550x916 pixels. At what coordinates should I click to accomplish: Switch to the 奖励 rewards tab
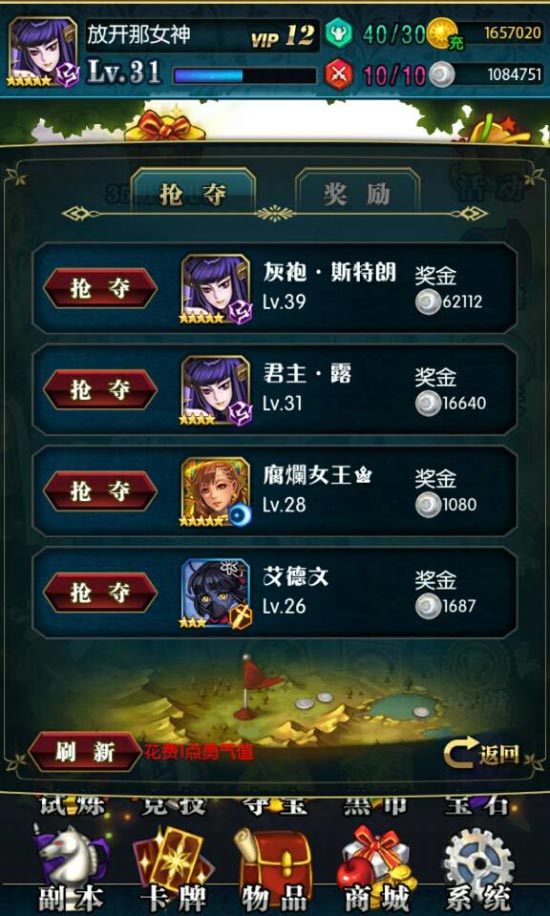pyautogui.click(x=357, y=195)
